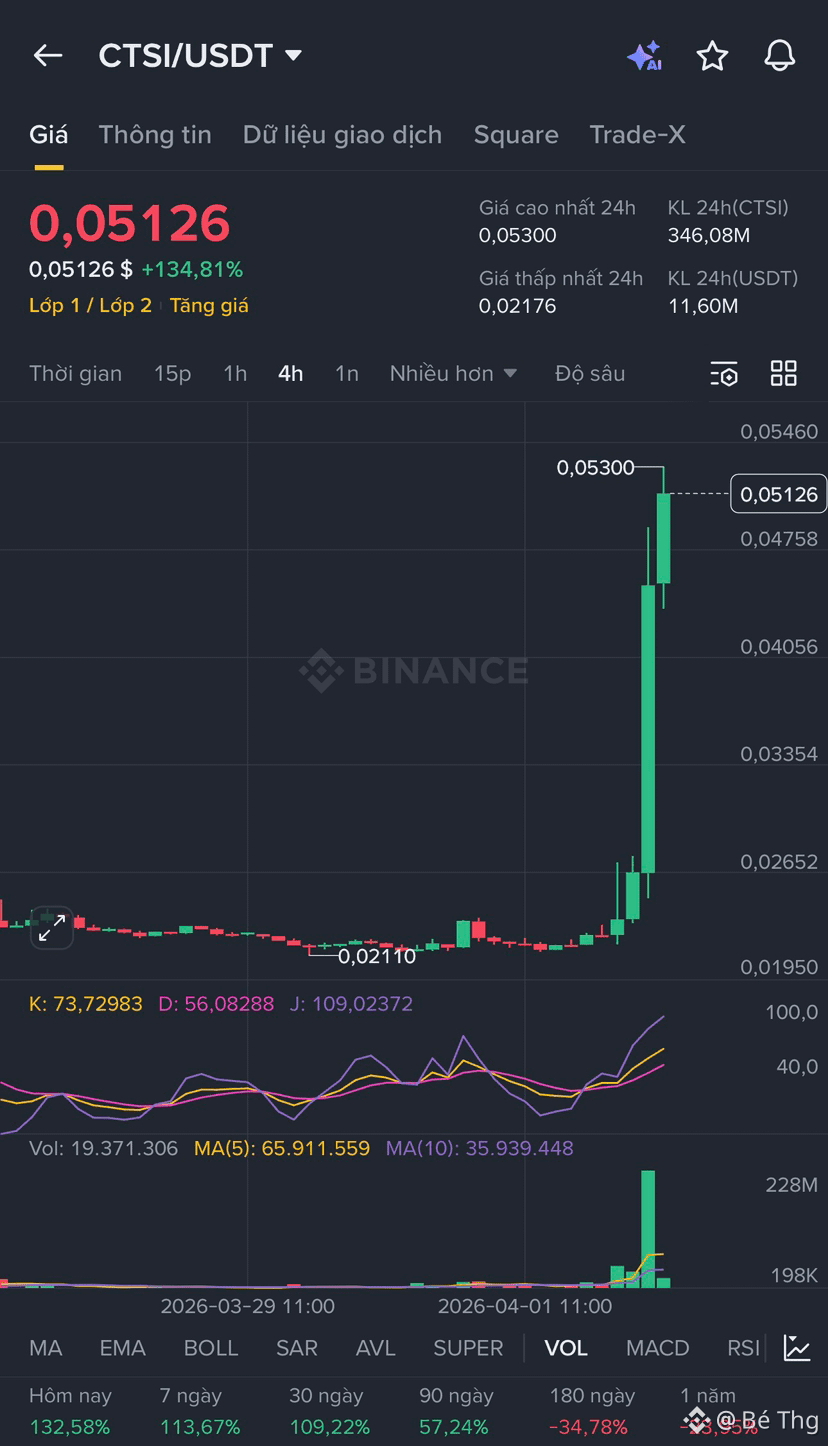Tap the +134,81% change value
Screen dimensions: 828x1446
pyautogui.click(x=192, y=270)
